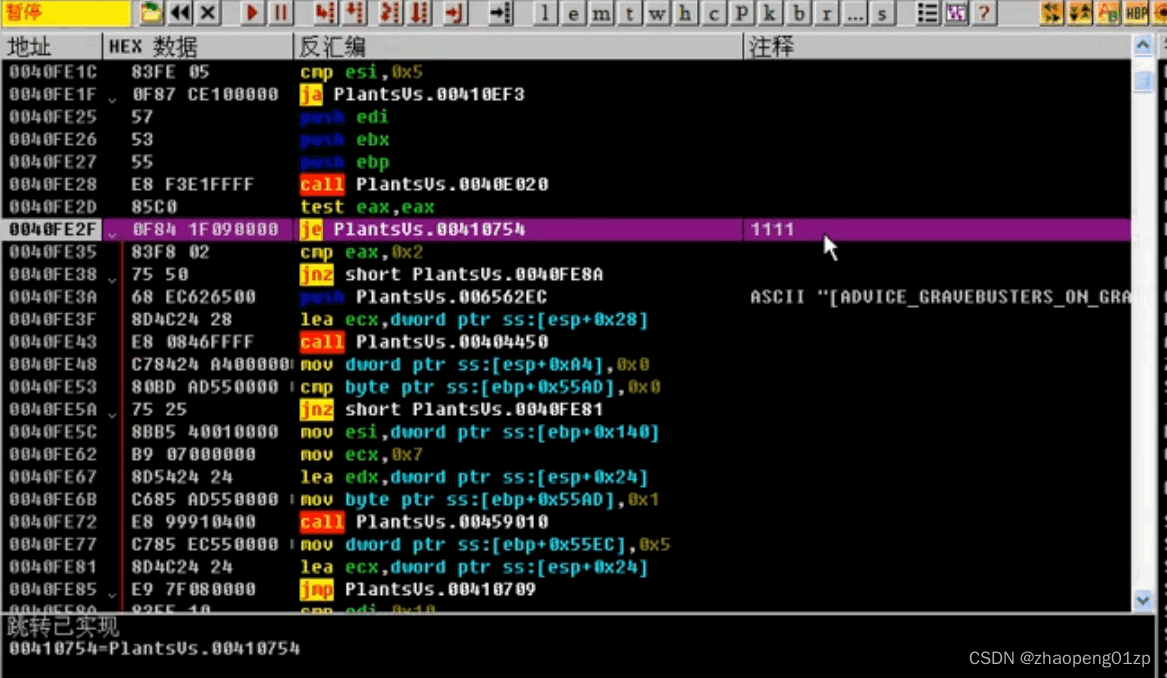Viewport: 1167px width, 678px height.
Task: Click the plugin icon just left of HBP
Action: click(1108, 13)
